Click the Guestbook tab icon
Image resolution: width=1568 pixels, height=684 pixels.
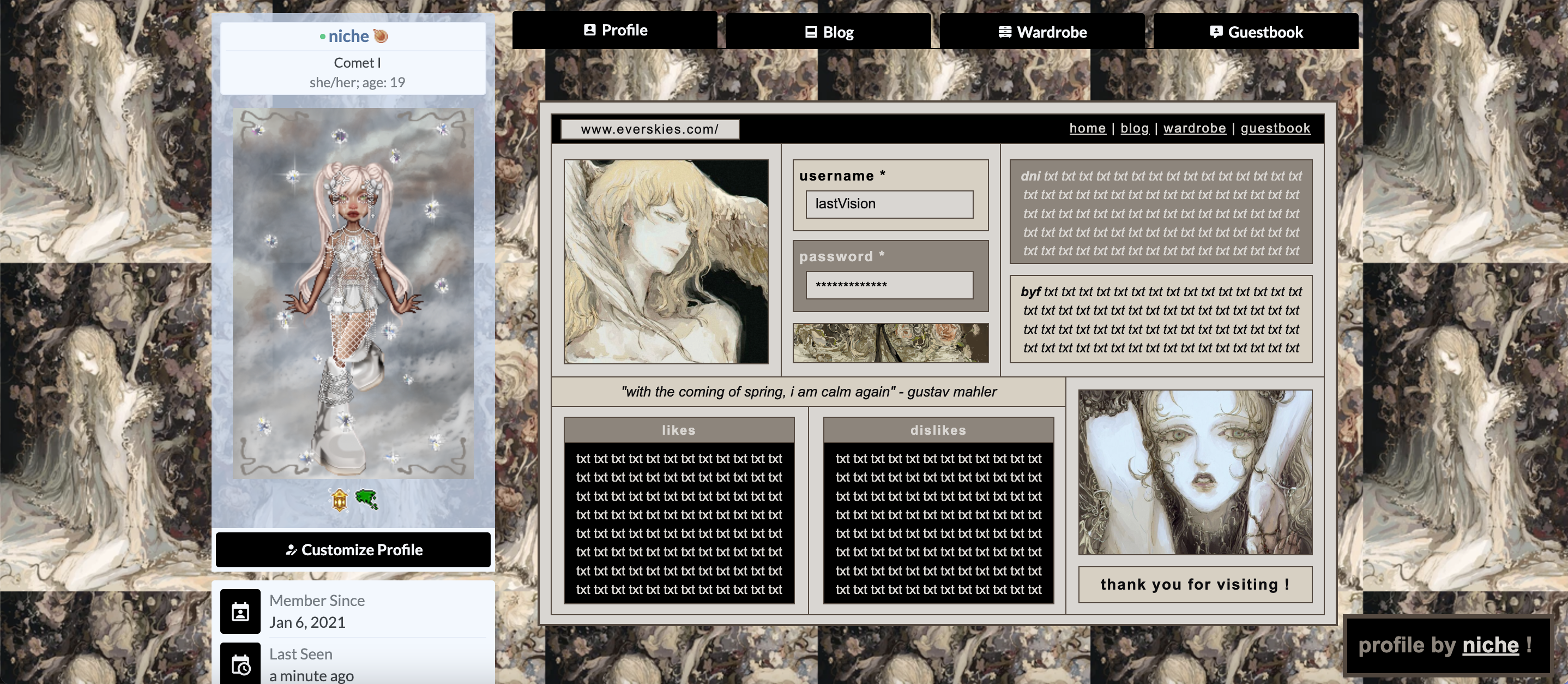pos(1216,32)
